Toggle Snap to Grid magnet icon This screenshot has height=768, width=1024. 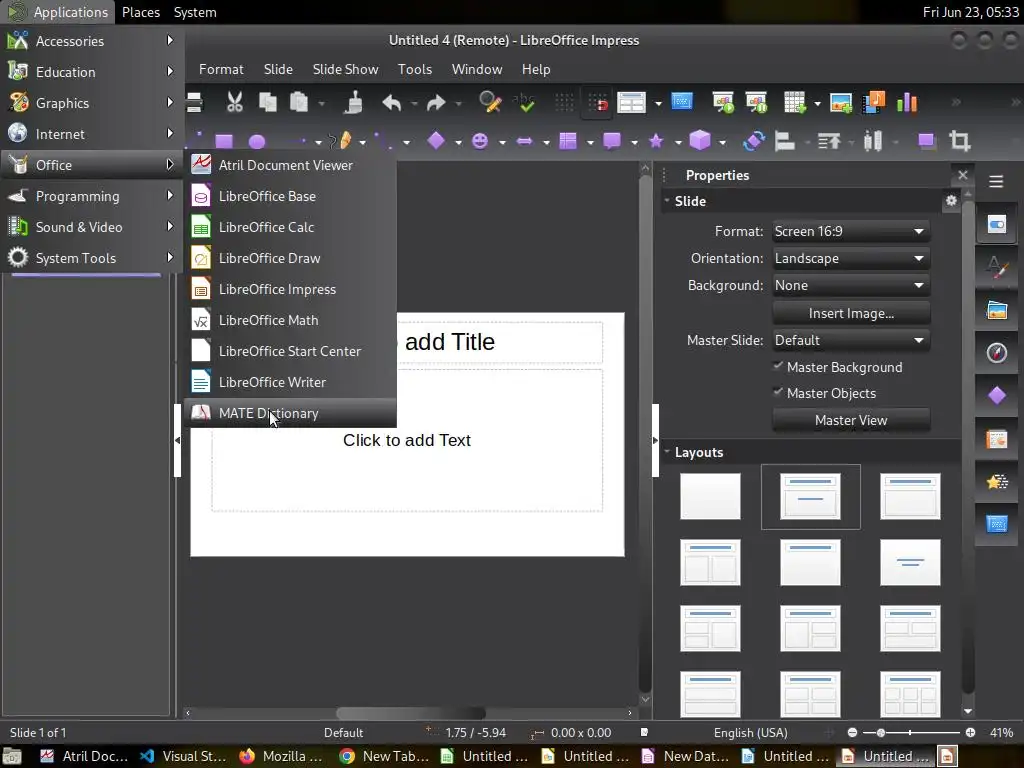(x=598, y=103)
